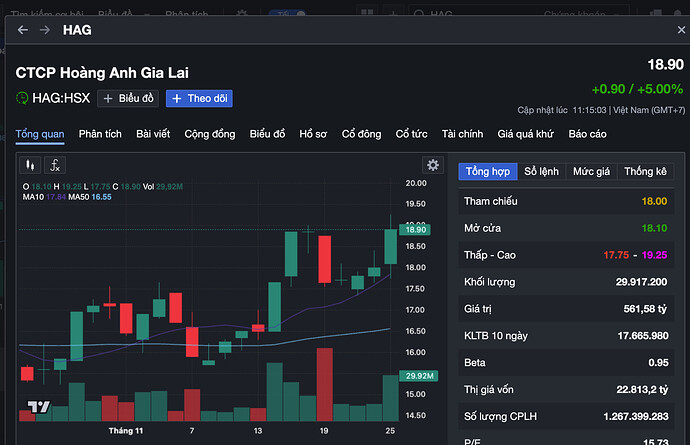This screenshot has width=690, height=445.
Task: Open the Giá quá khứ tab
Action: click(526, 134)
